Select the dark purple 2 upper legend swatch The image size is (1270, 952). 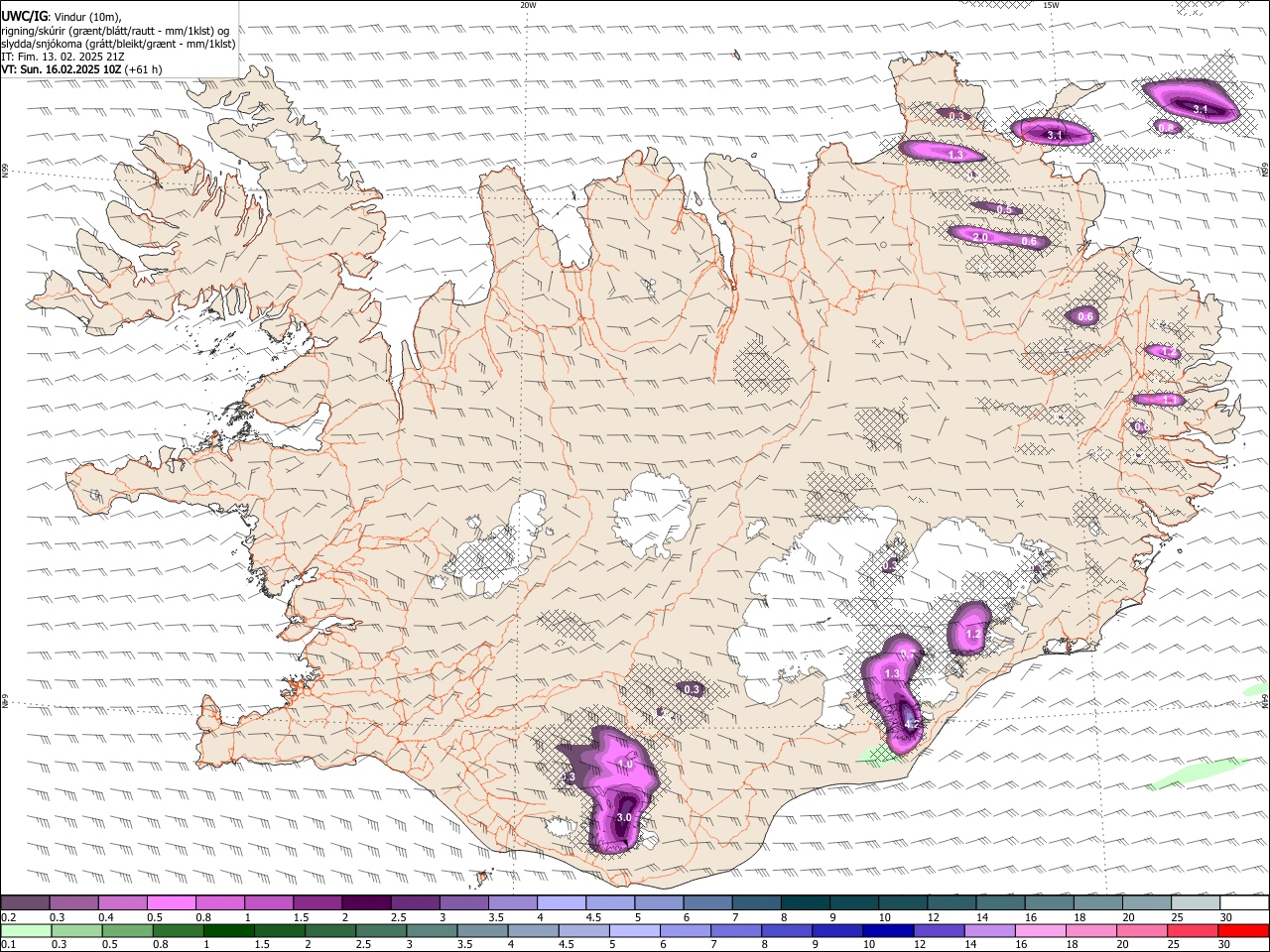[x=365, y=902]
